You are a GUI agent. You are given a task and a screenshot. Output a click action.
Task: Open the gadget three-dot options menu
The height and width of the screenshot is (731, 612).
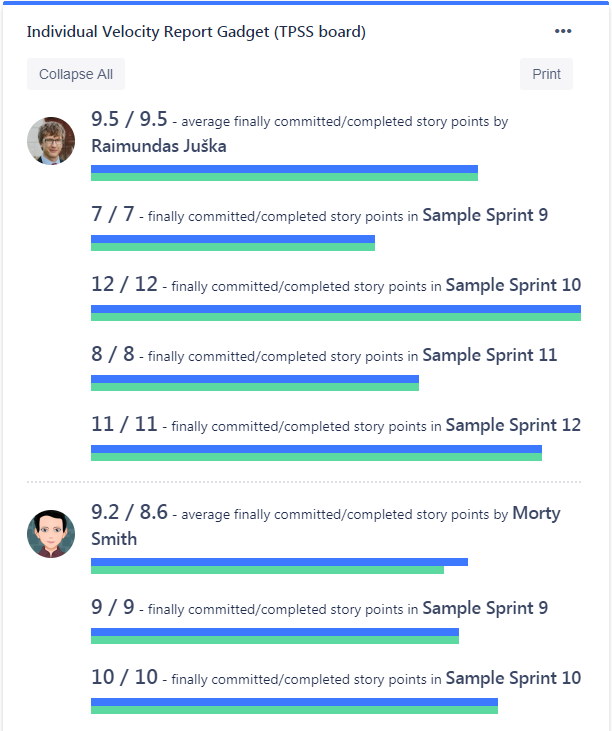coord(563,31)
